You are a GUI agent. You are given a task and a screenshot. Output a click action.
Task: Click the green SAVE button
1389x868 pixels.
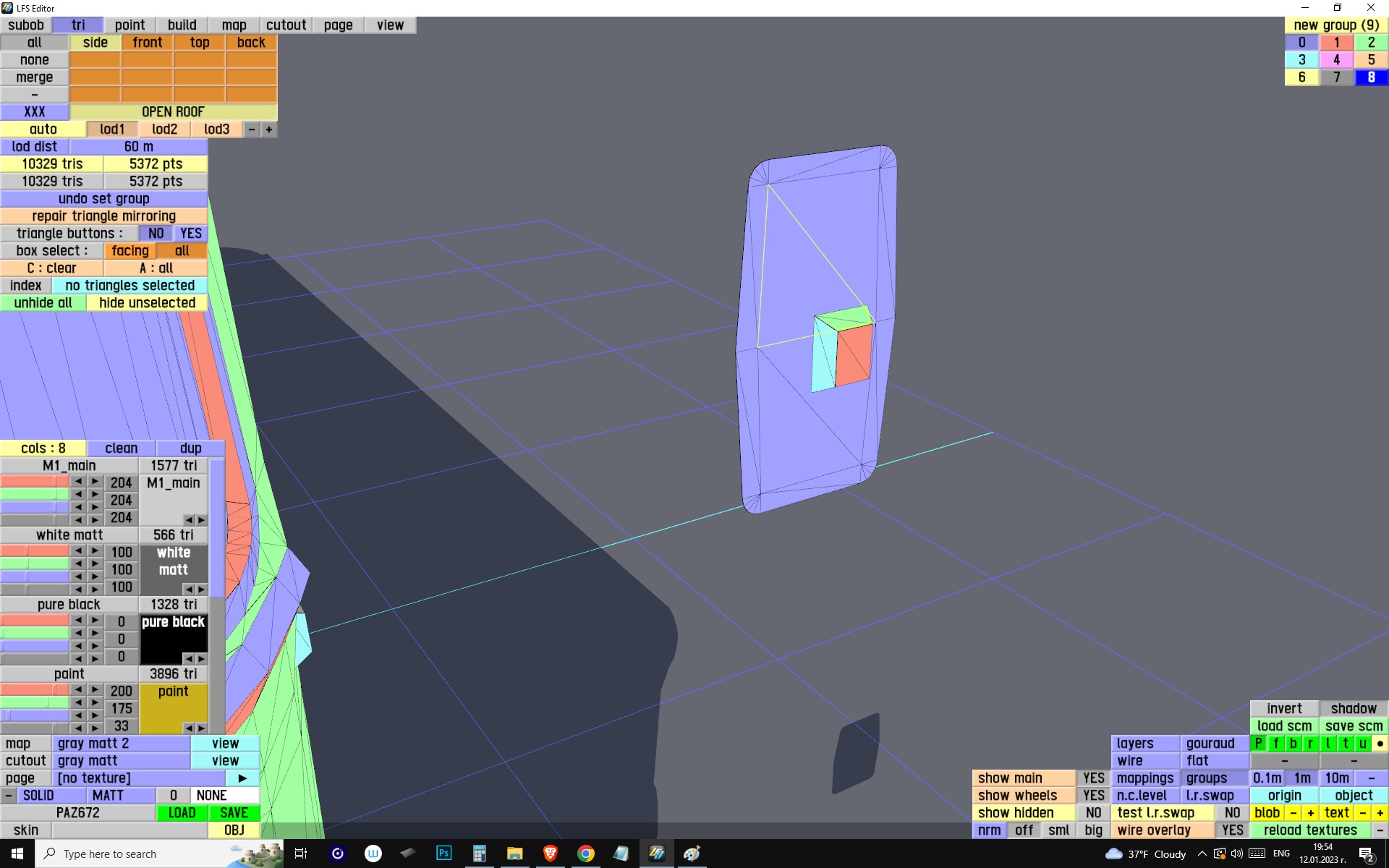coord(234,812)
